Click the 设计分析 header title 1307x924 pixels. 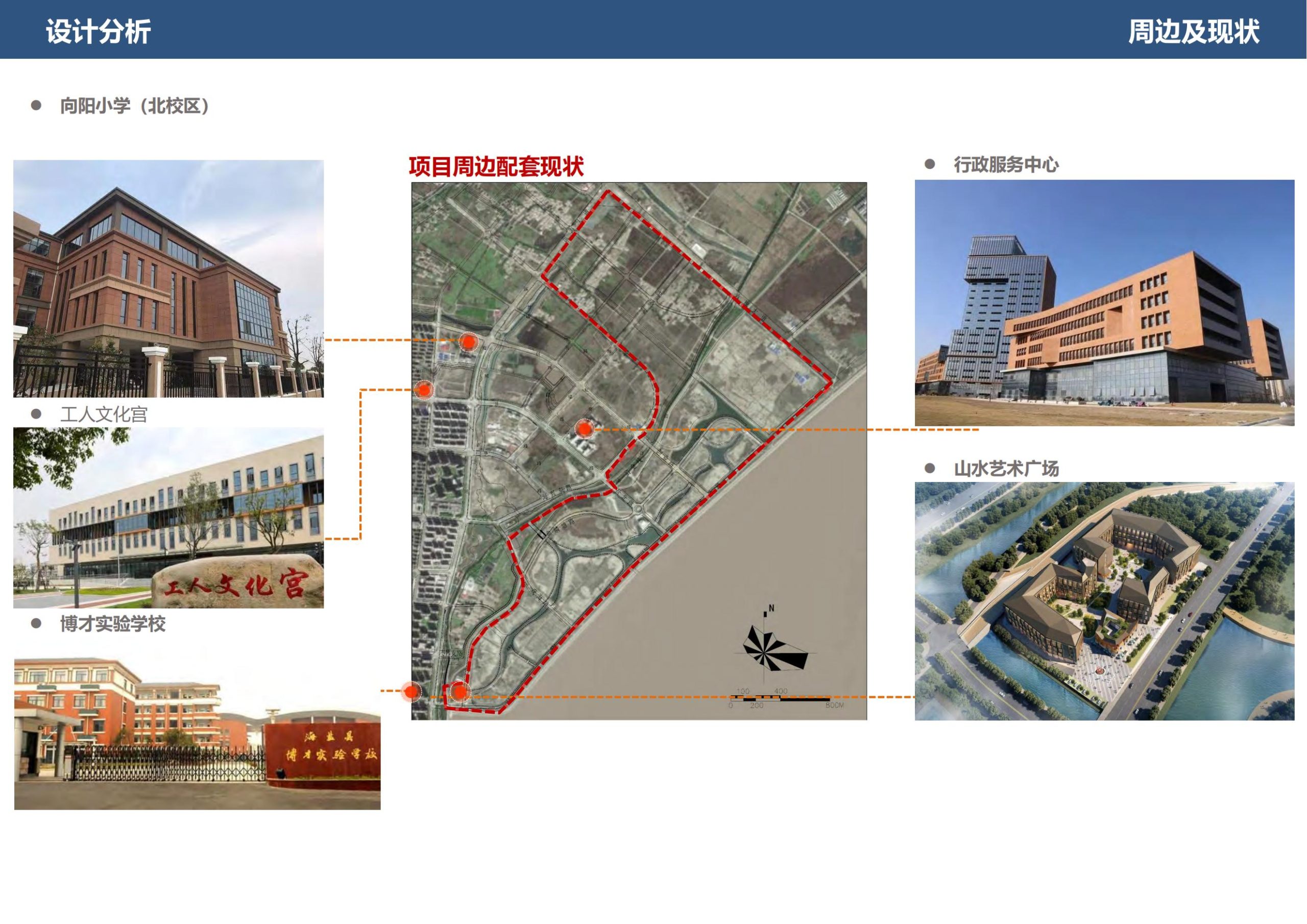99,31
